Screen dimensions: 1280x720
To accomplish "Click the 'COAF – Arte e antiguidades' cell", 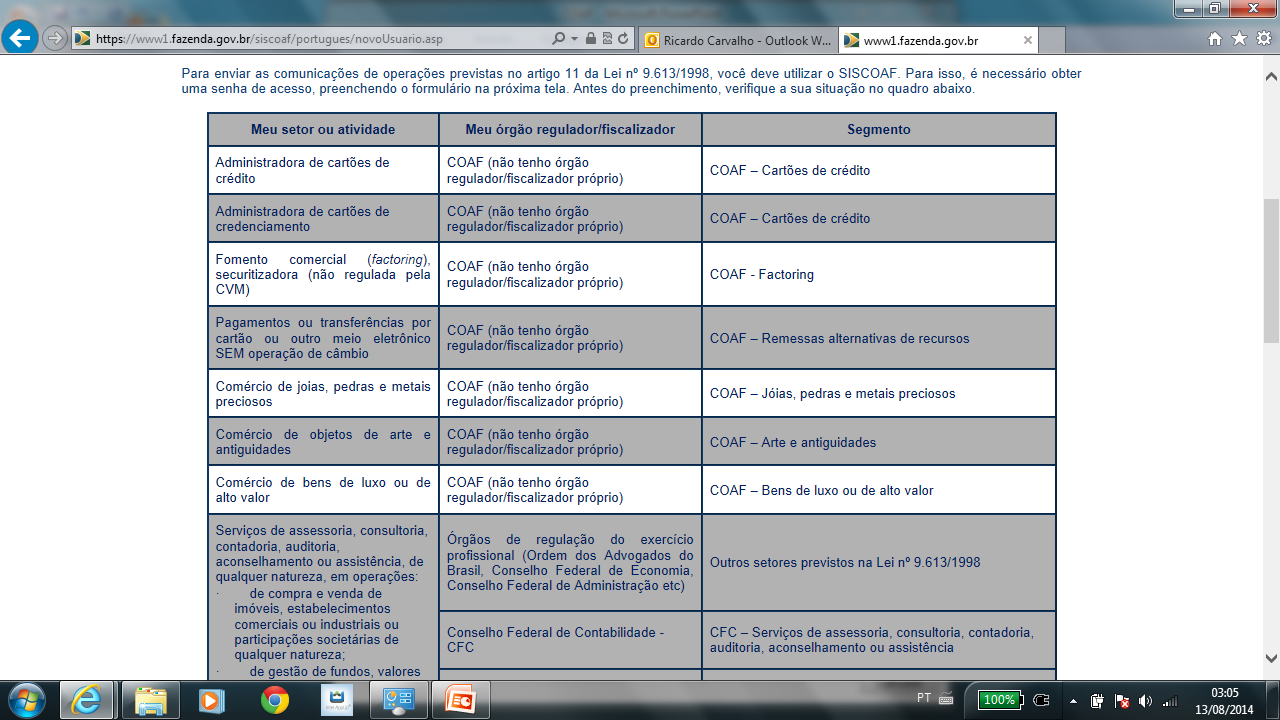I will tap(879, 442).
